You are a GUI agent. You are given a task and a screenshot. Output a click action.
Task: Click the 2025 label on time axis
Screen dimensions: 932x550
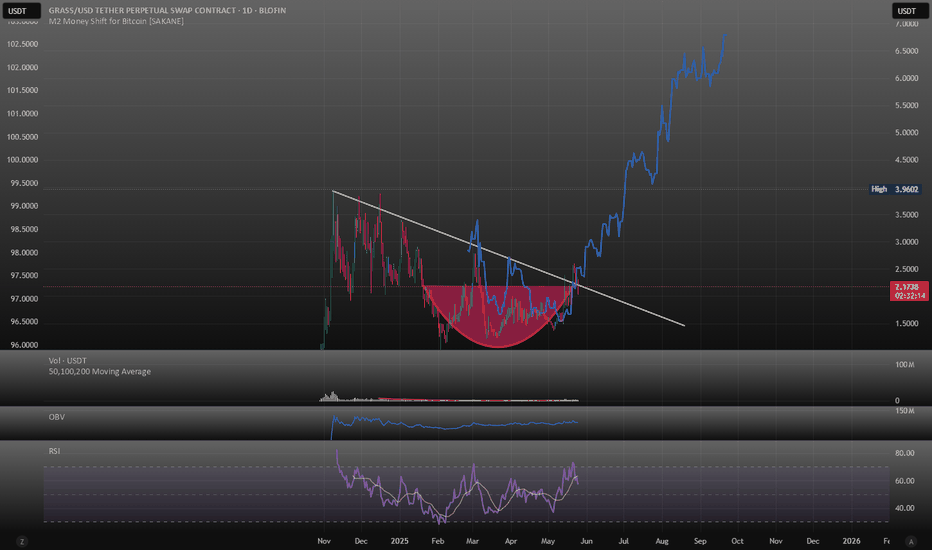tap(399, 541)
